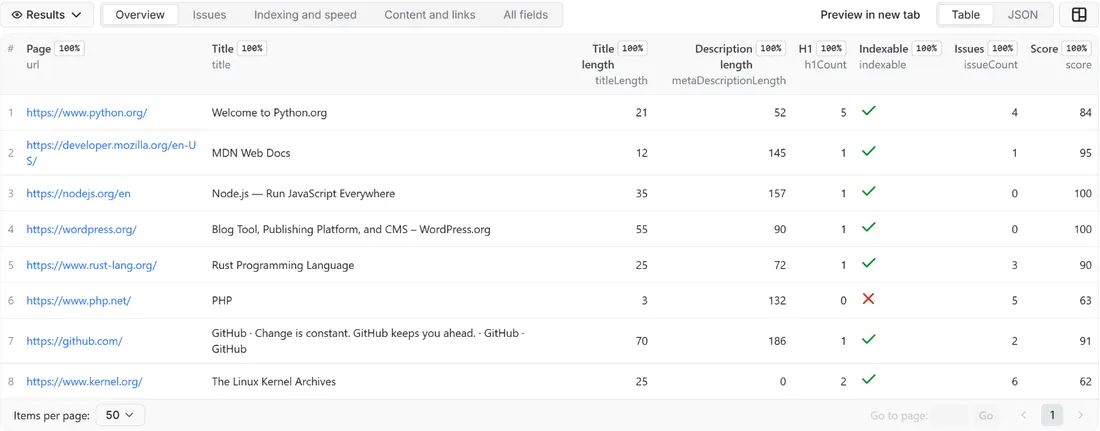Click the H1 column header

coord(805,48)
